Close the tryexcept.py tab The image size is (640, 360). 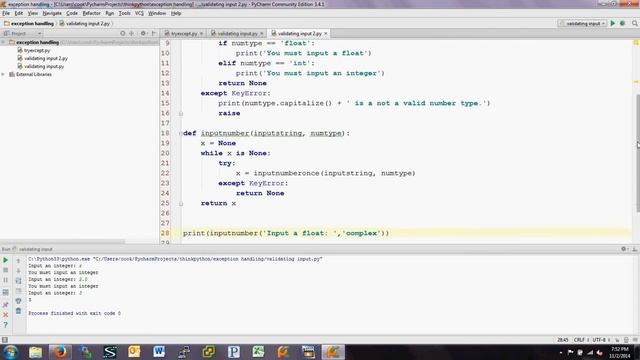click(x=201, y=33)
